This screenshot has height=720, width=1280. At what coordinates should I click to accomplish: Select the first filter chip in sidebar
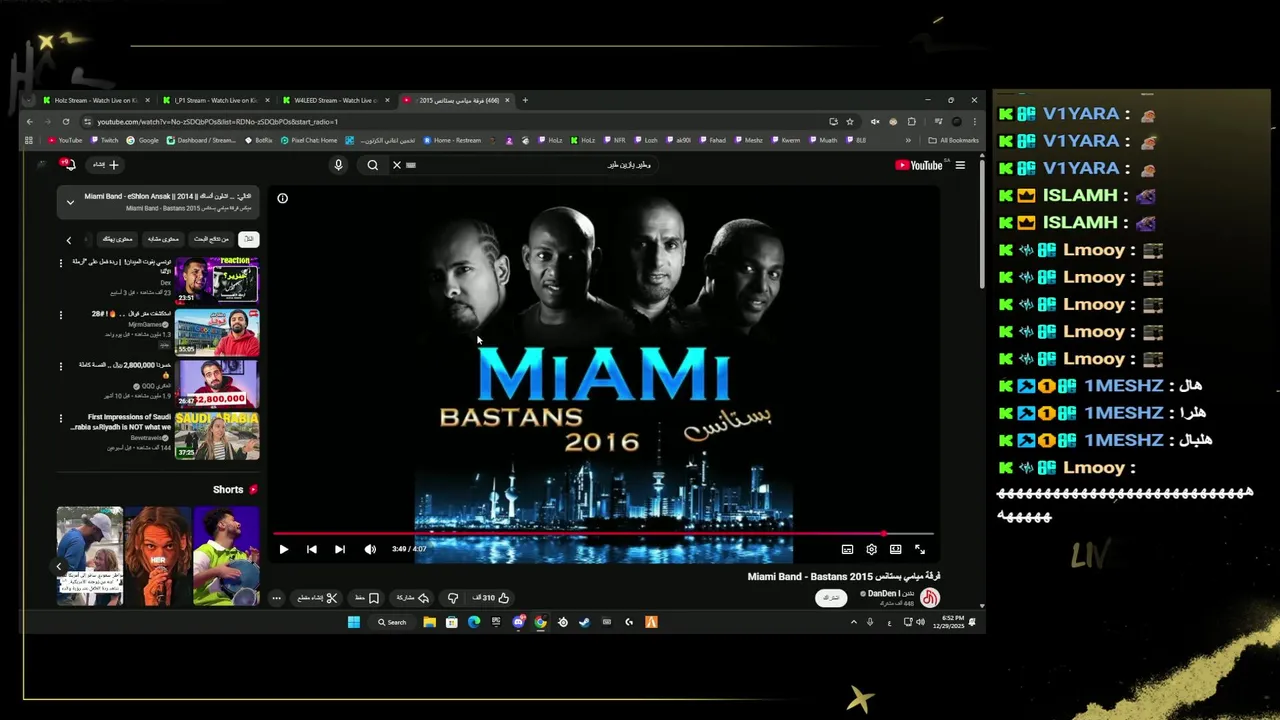pyautogui.click(x=248, y=239)
